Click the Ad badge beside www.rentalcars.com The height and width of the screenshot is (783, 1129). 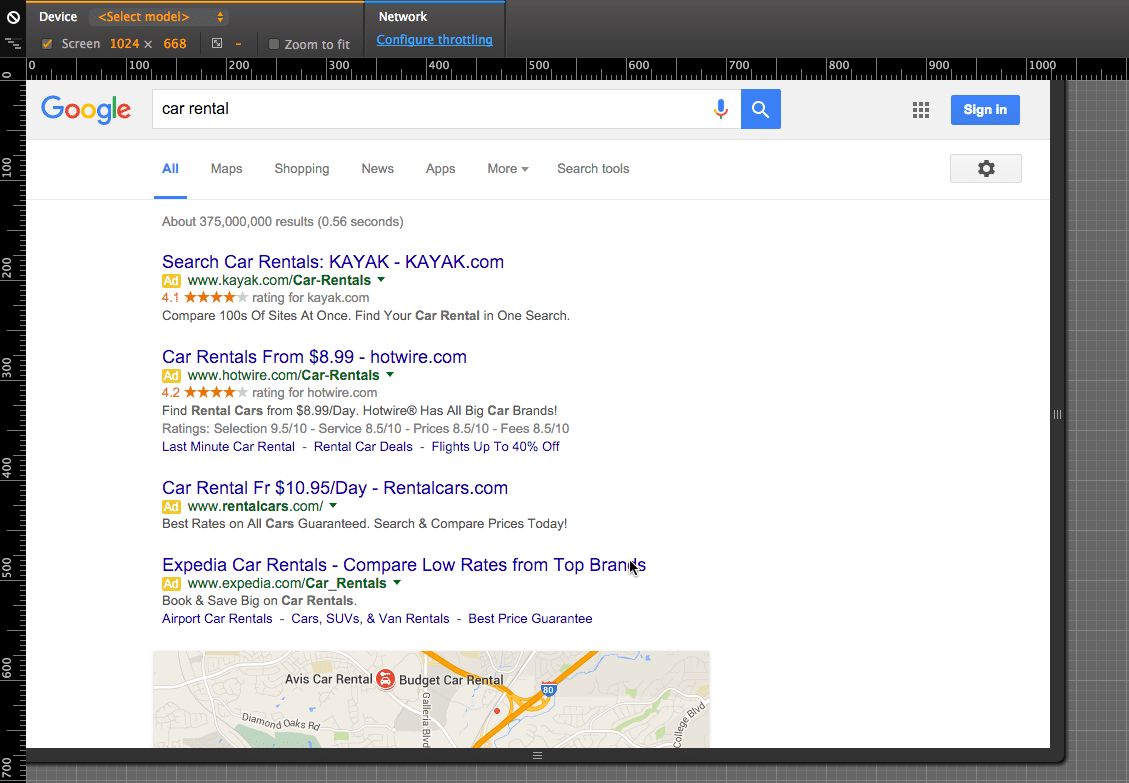point(171,507)
